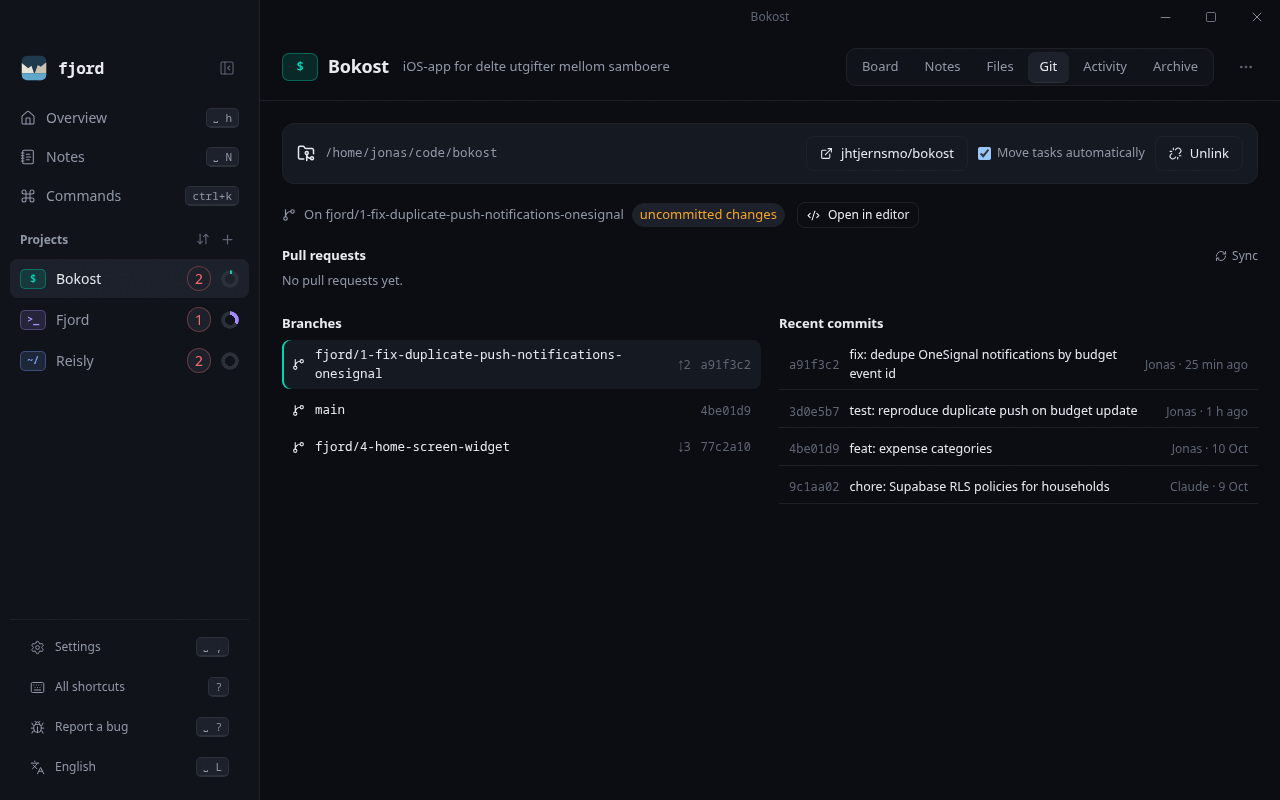Change language from English
The height and width of the screenshot is (800, 1280).
point(129,767)
